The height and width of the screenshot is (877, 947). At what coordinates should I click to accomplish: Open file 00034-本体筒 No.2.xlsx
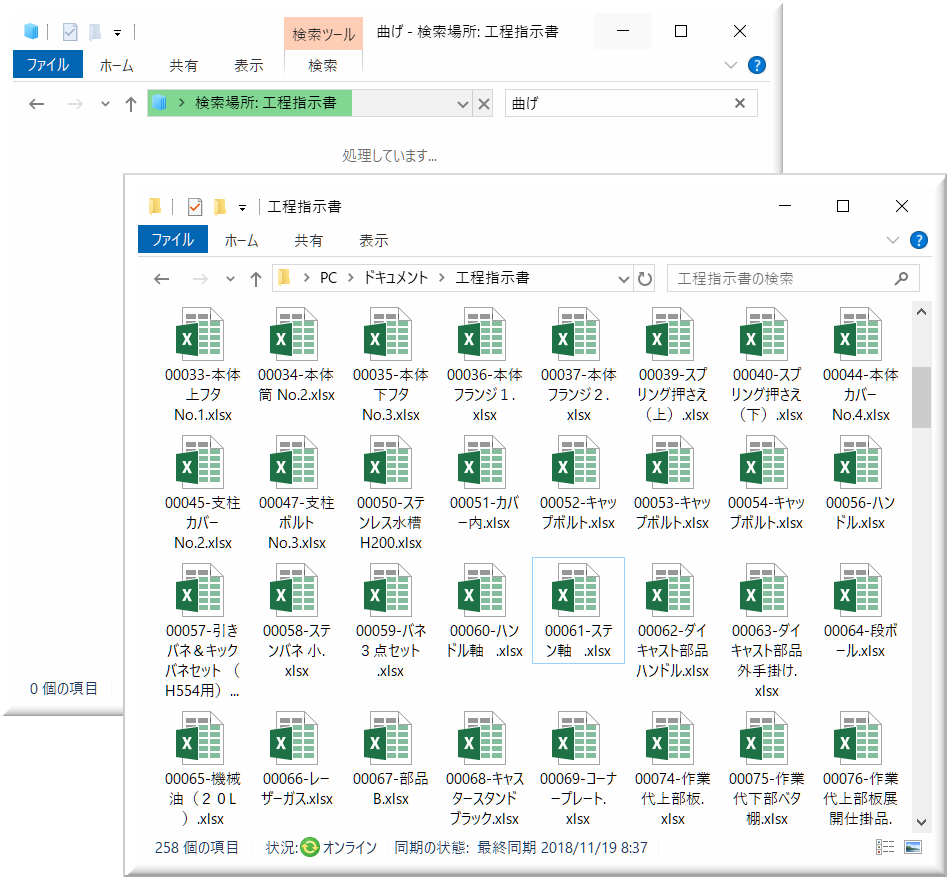point(296,355)
